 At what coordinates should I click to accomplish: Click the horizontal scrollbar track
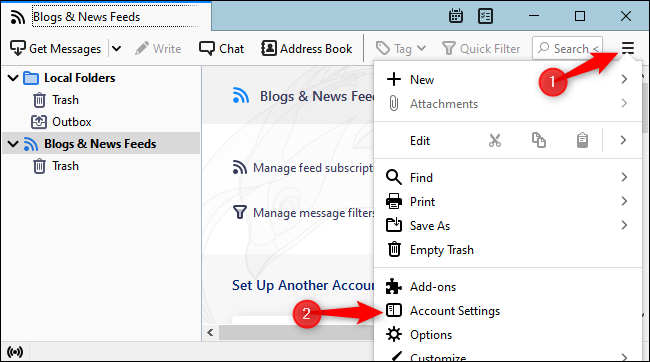(x=296, y=333)
